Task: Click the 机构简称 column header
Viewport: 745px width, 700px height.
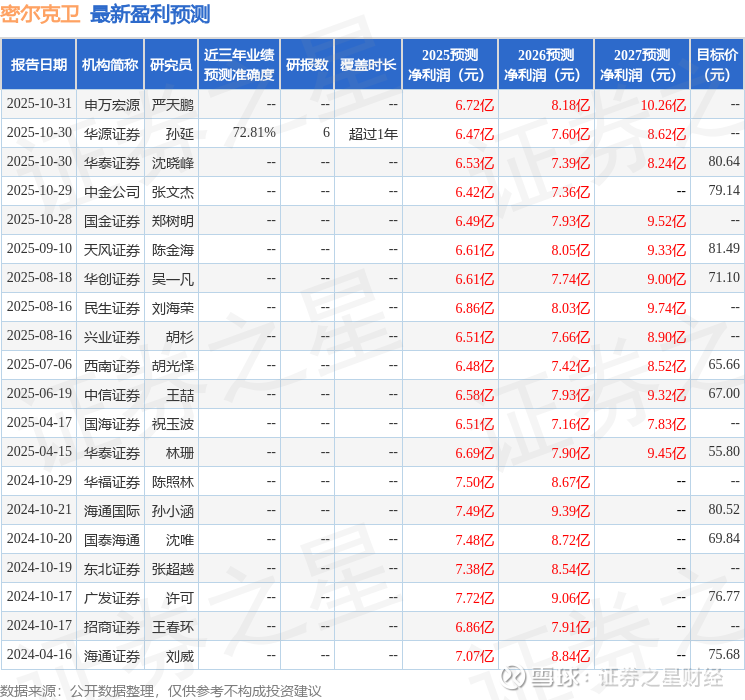Action: pyautogui.click(x=110, y=65)
